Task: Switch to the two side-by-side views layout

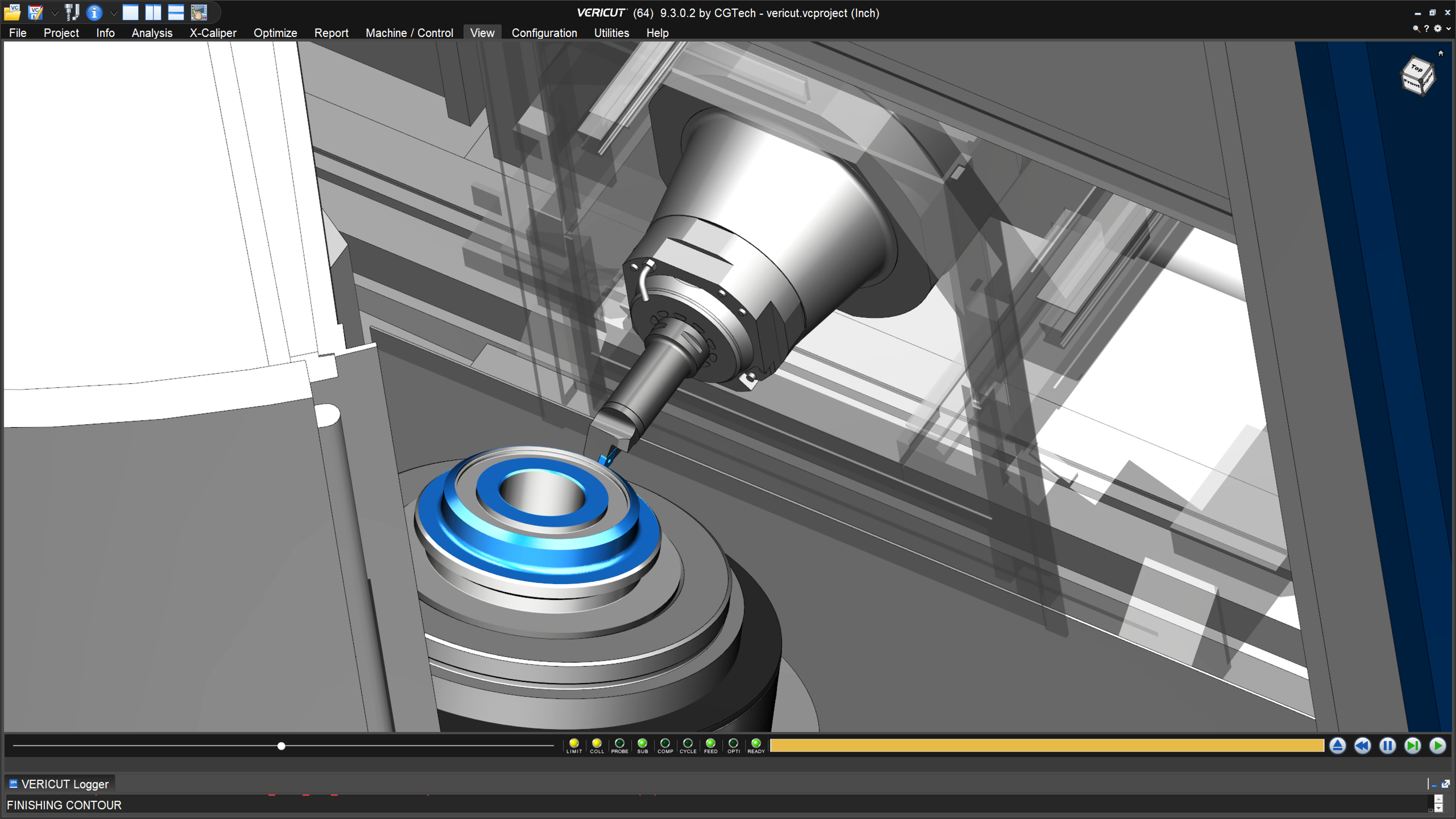Action: [x=153, y=12]
